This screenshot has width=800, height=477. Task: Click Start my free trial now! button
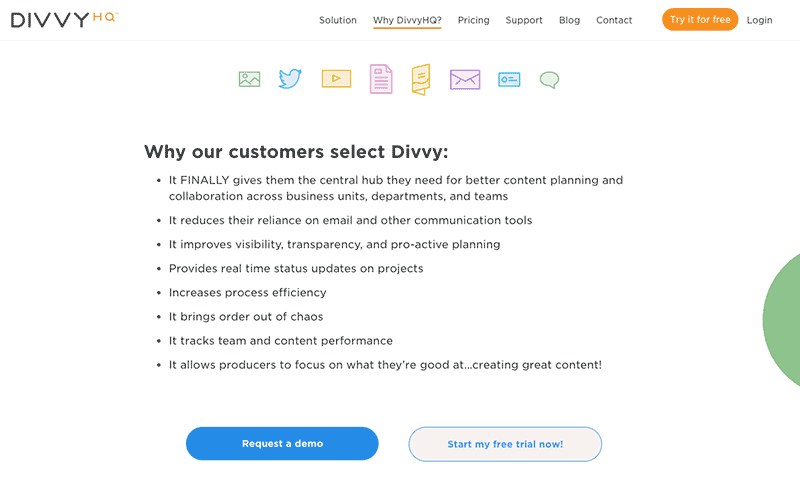pyautogui.click(x=505, y=444)
